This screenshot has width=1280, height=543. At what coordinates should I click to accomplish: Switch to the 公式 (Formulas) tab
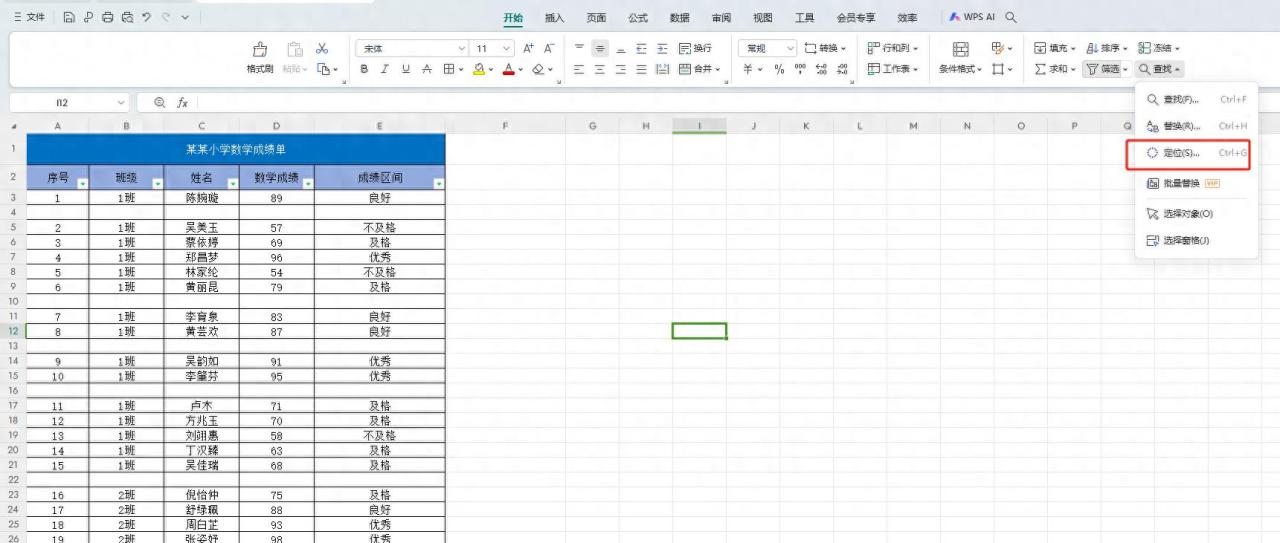coord(638,17)
